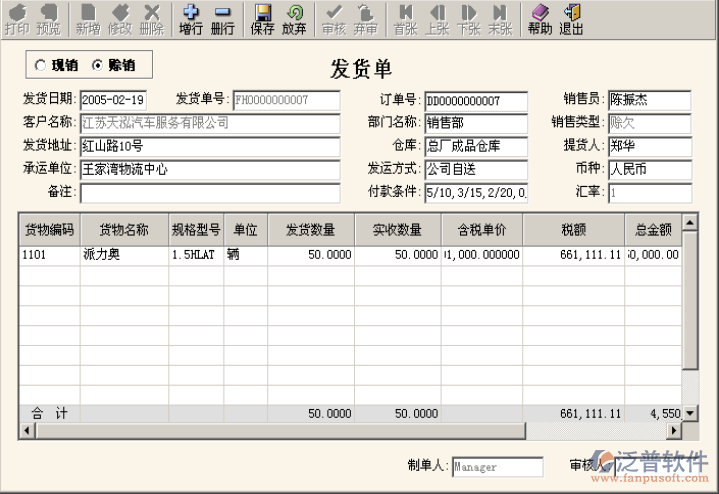This screenshot has width=719, height=494.
Task: Open 帮助 (Help) from the toolbar
Action: pos(540,19)
